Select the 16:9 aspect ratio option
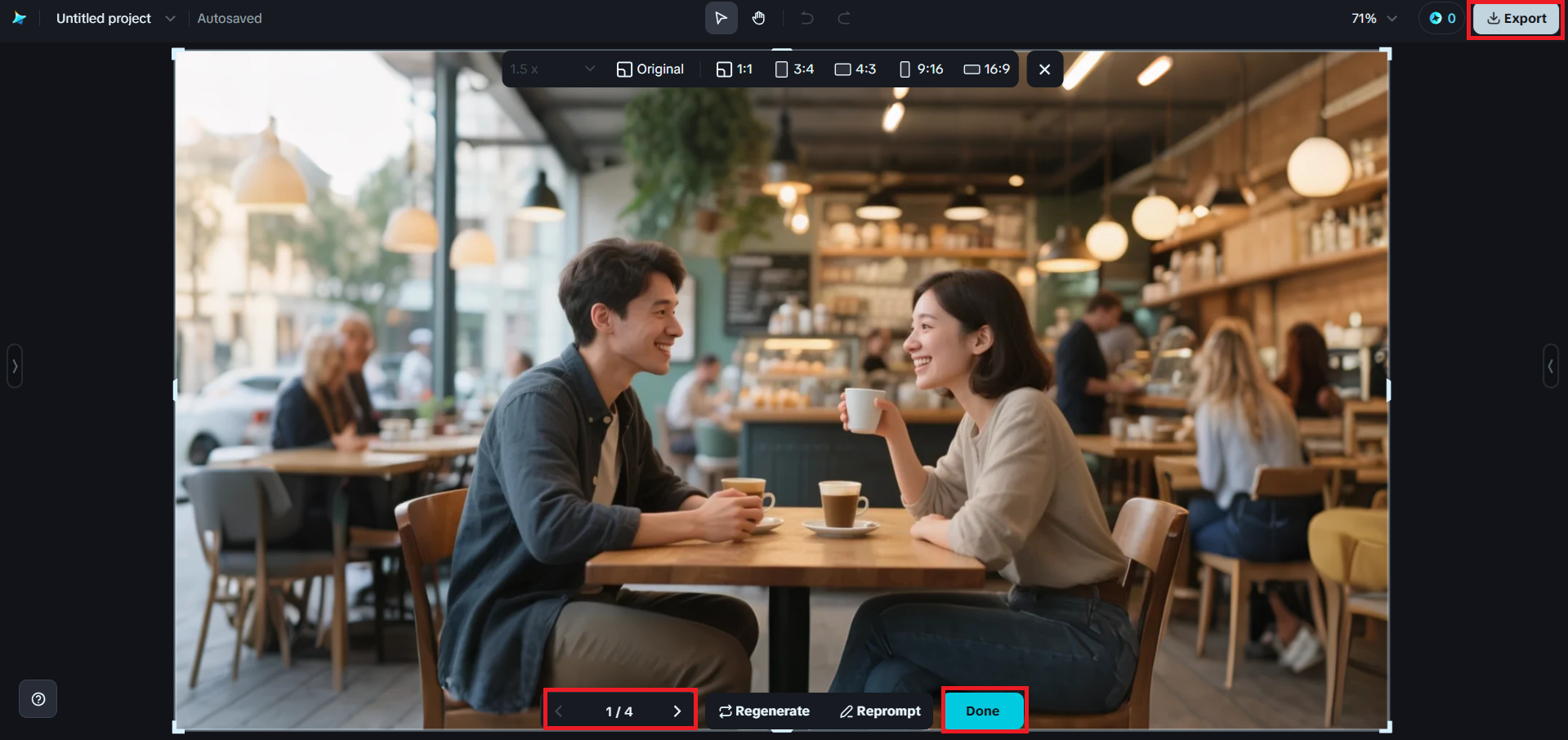This screenshot has width=1568, height=740. [987, 69]
